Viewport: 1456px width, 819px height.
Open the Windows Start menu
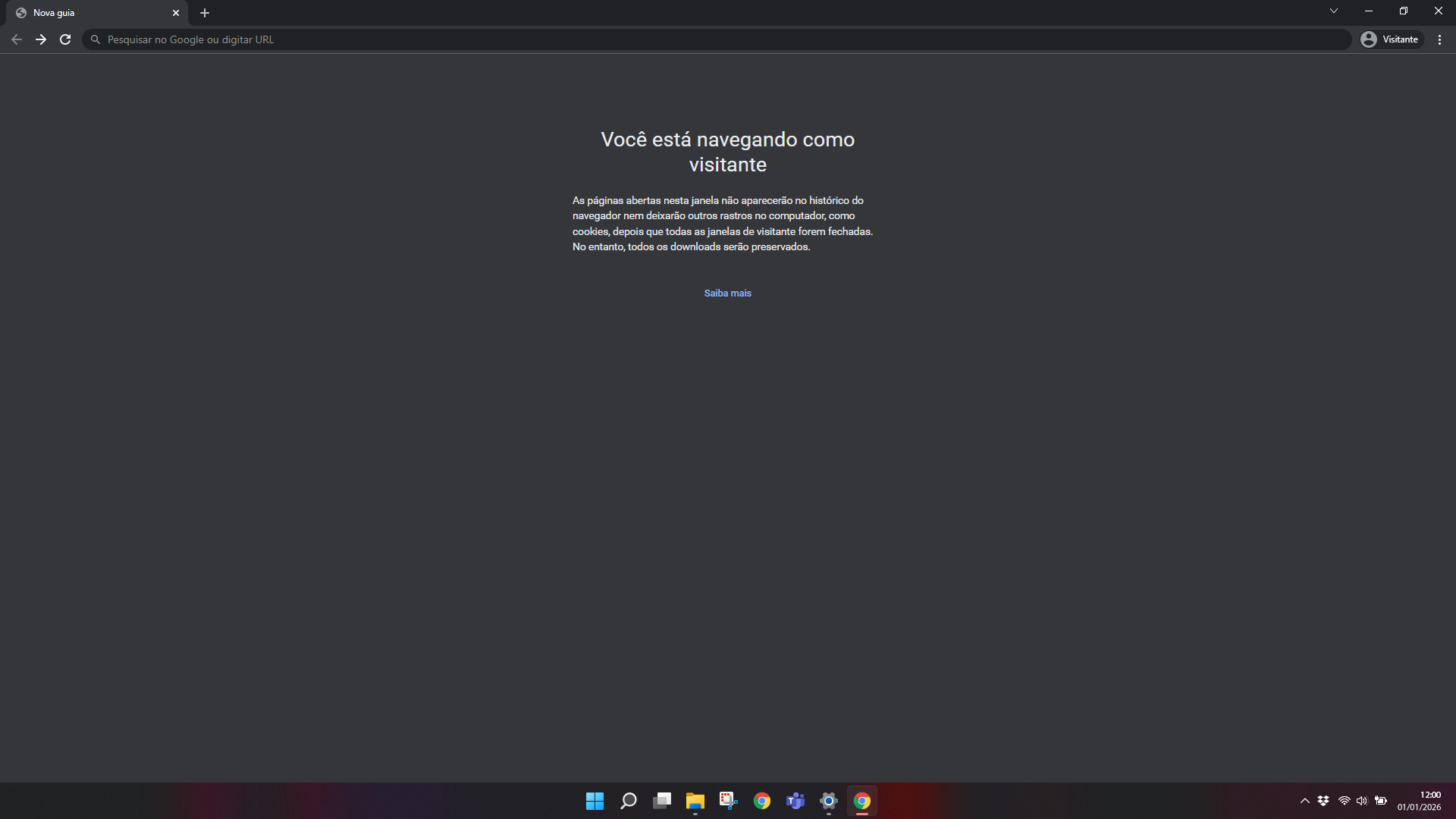tap(595, 801)
